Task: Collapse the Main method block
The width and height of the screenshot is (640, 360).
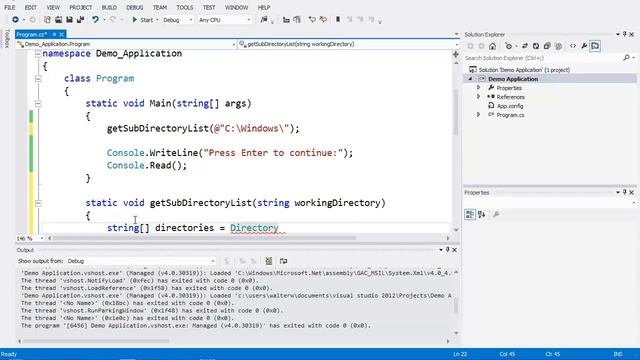Action: (38, 104)
